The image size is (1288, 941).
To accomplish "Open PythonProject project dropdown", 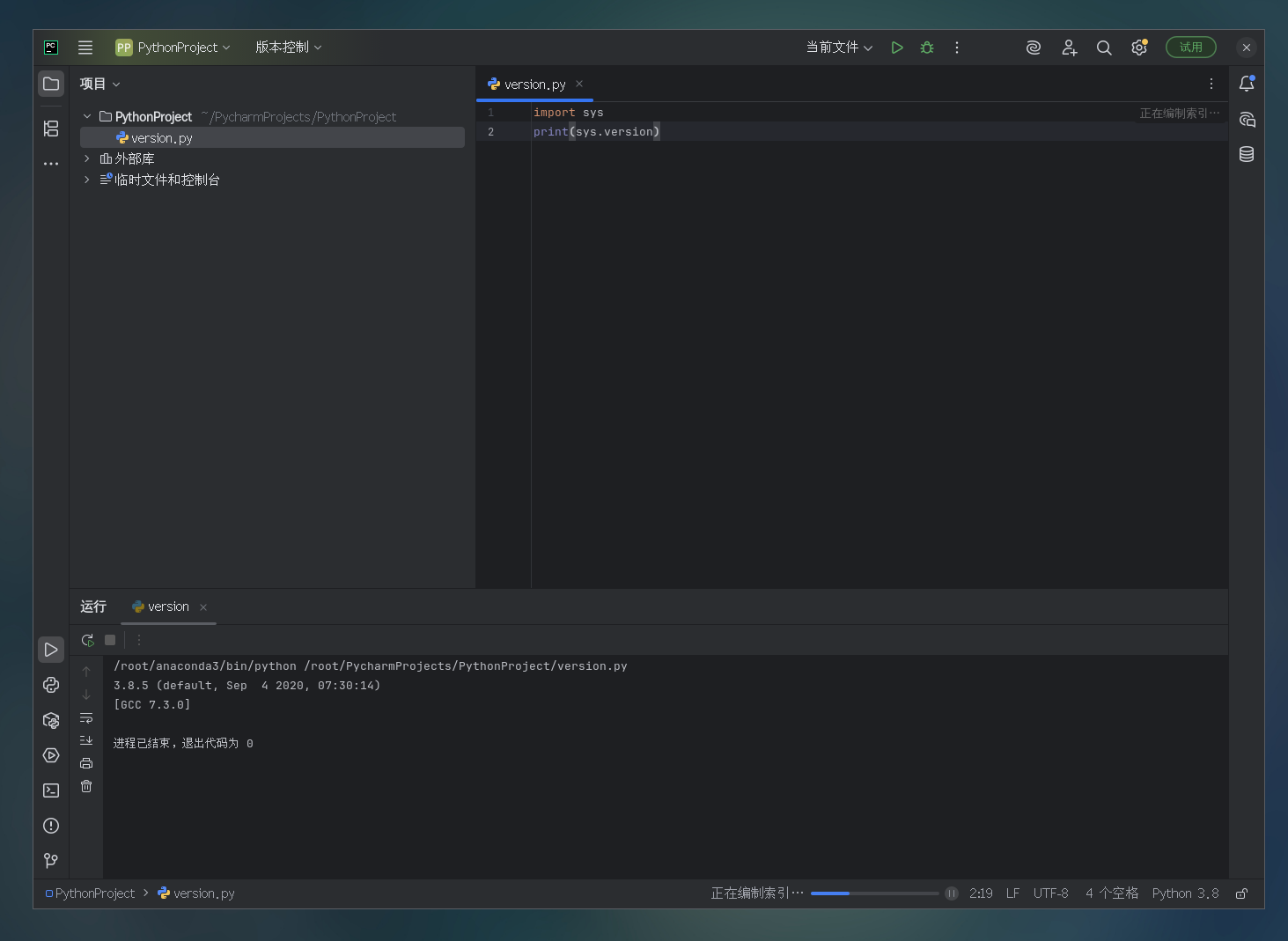I will tap(173, 48).
